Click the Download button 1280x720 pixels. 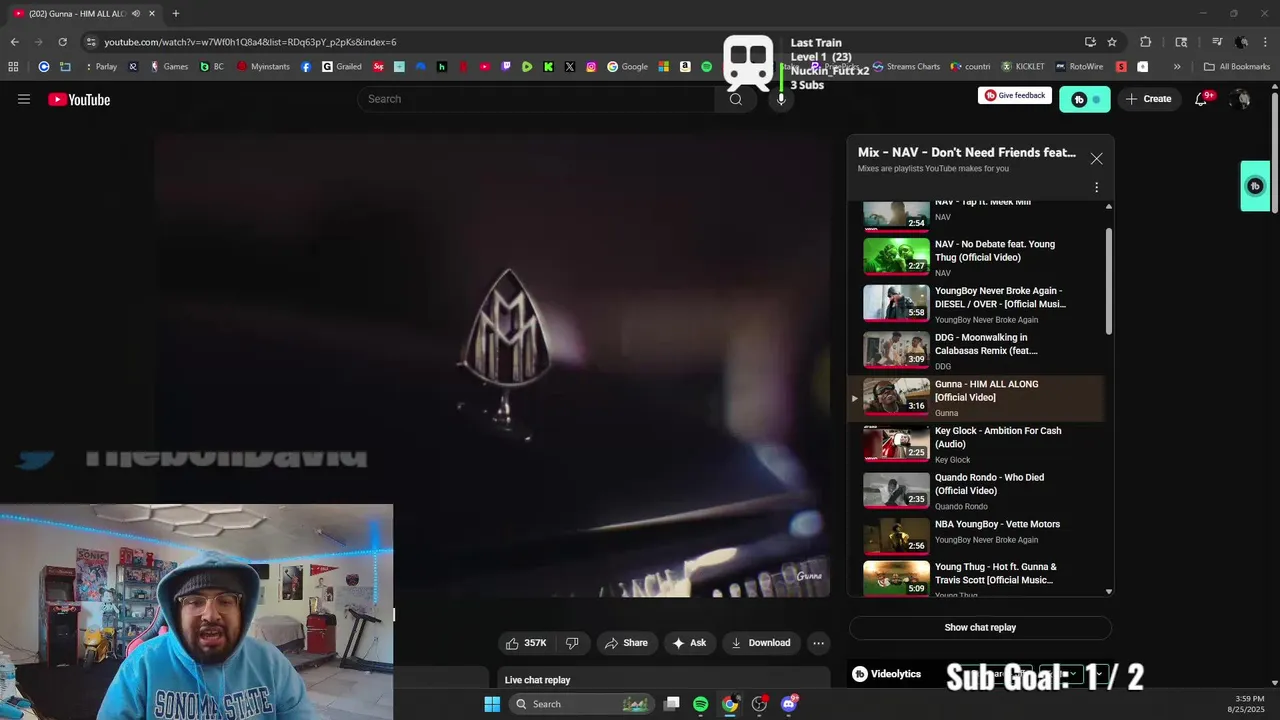761,643
